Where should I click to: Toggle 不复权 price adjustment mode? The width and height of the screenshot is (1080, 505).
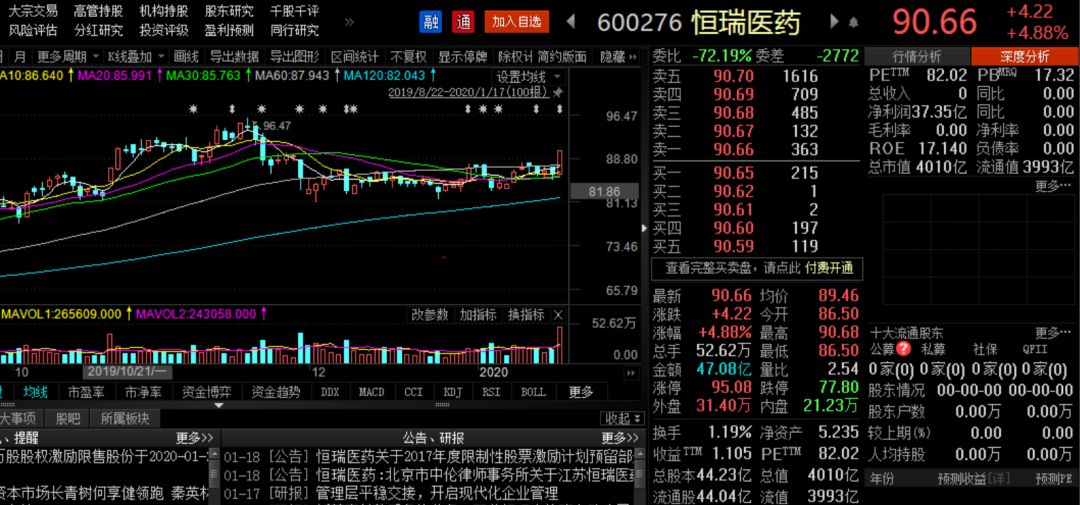point(408,56)
